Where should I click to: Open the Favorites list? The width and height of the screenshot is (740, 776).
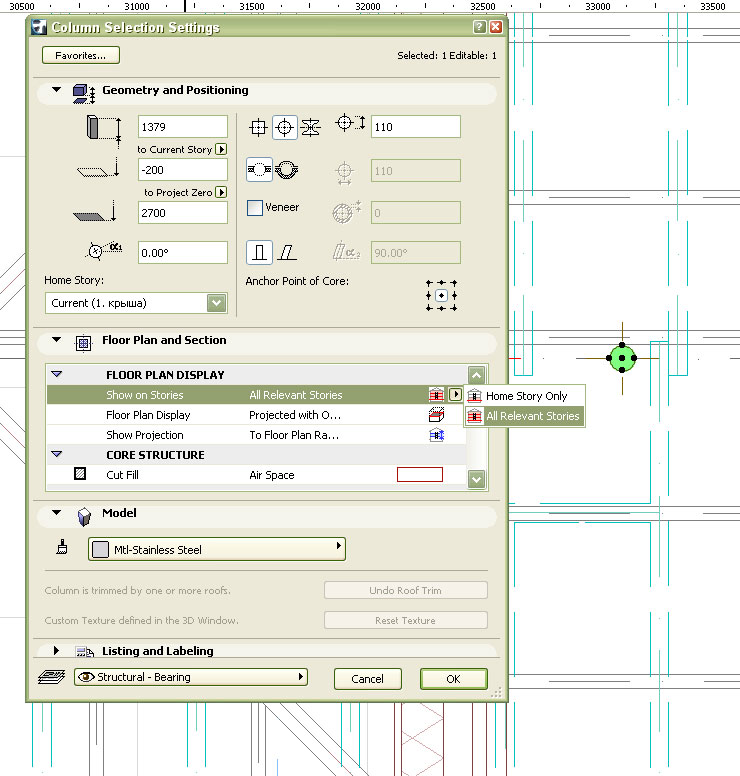point(81,55)
